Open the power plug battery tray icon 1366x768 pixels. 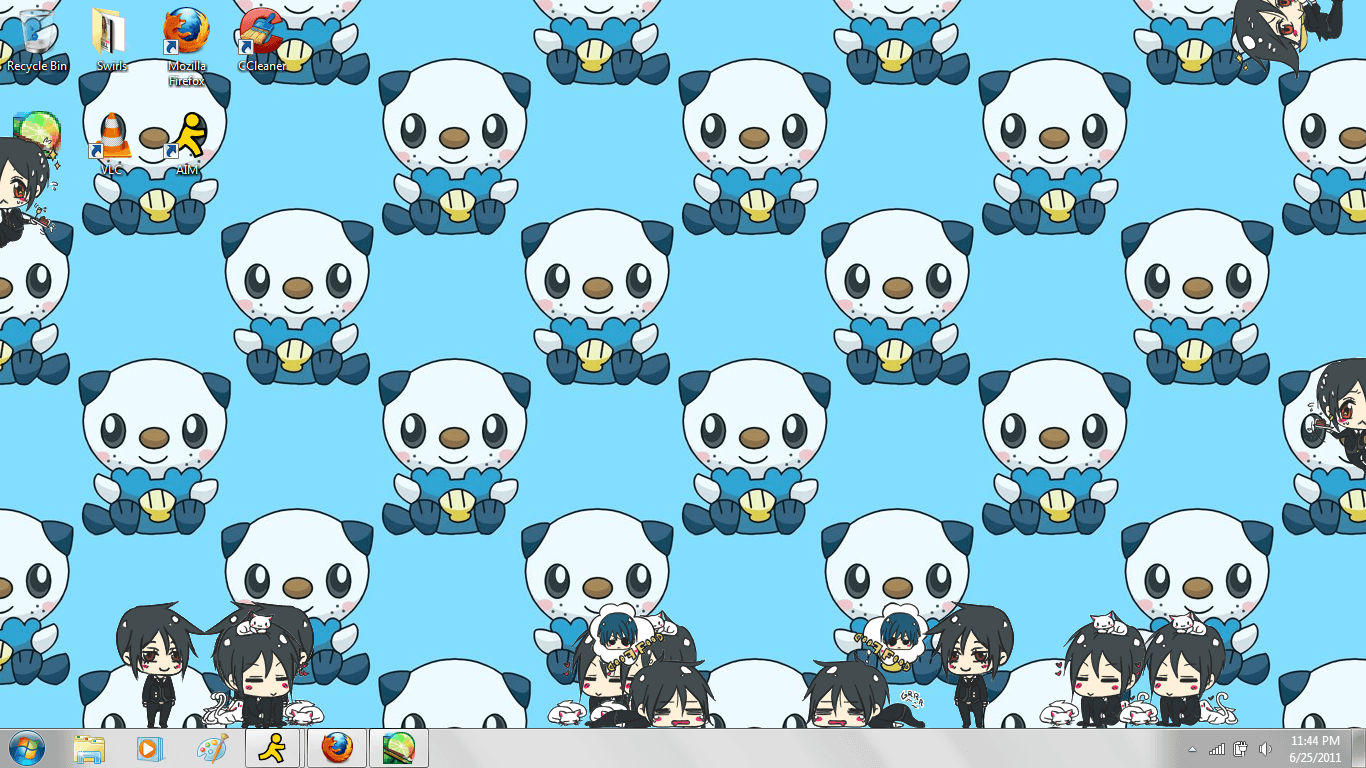tap(1241, 749)
